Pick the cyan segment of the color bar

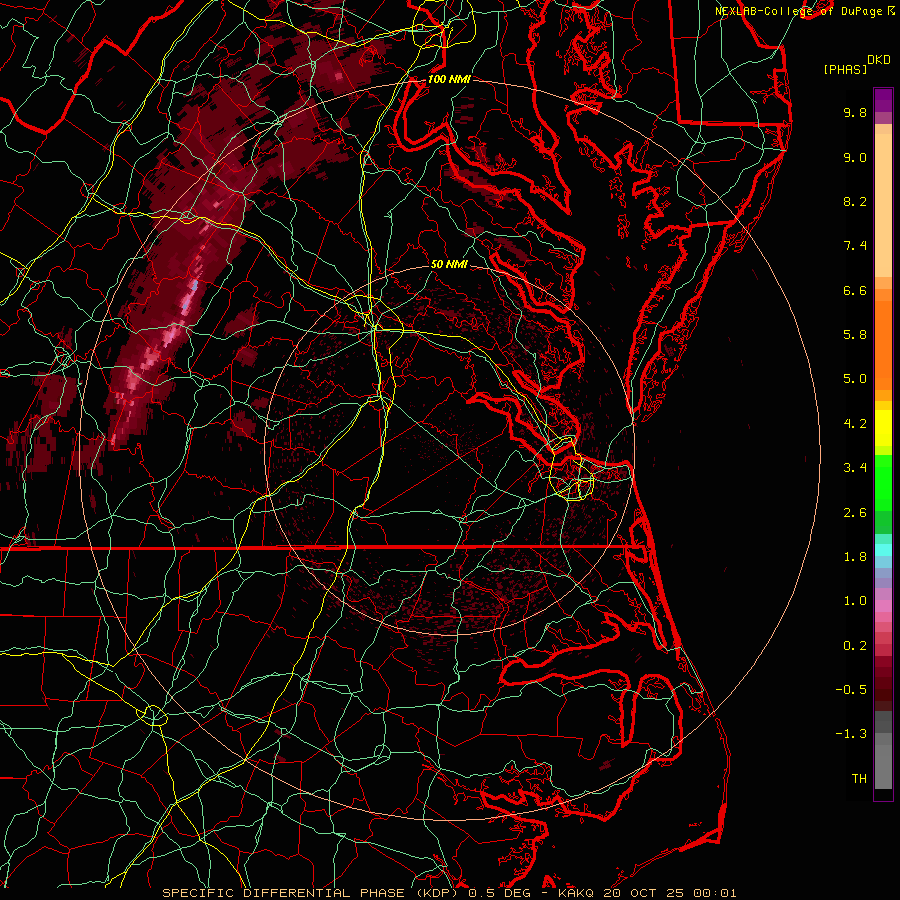pyautogui.click(x=883, y=550)
